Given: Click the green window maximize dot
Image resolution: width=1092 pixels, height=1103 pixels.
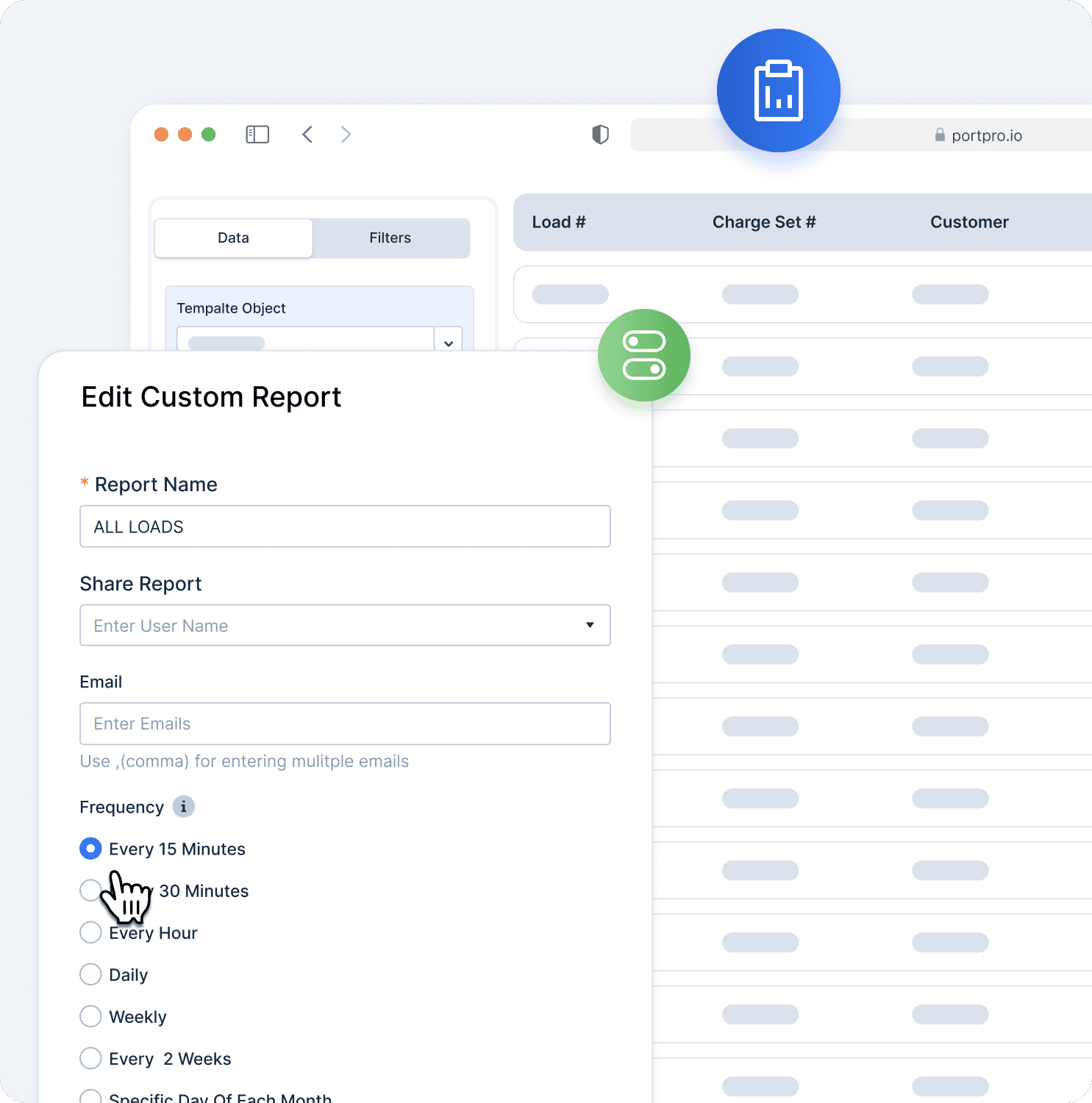Looking at the screenshot, I should [209, 135].
